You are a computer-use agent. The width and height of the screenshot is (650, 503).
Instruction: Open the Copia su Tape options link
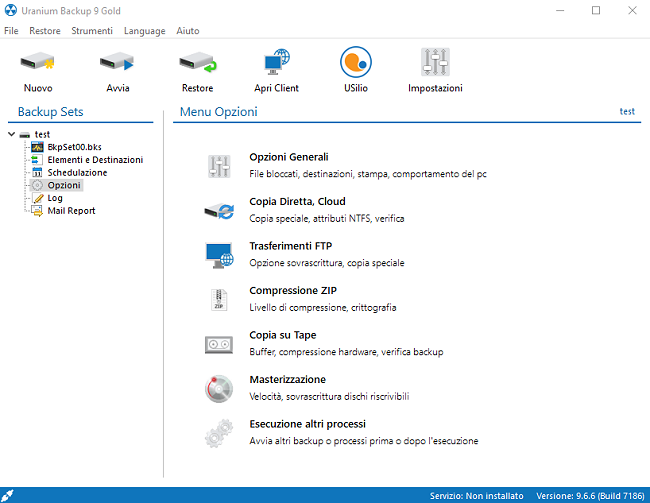pos(283,335)
